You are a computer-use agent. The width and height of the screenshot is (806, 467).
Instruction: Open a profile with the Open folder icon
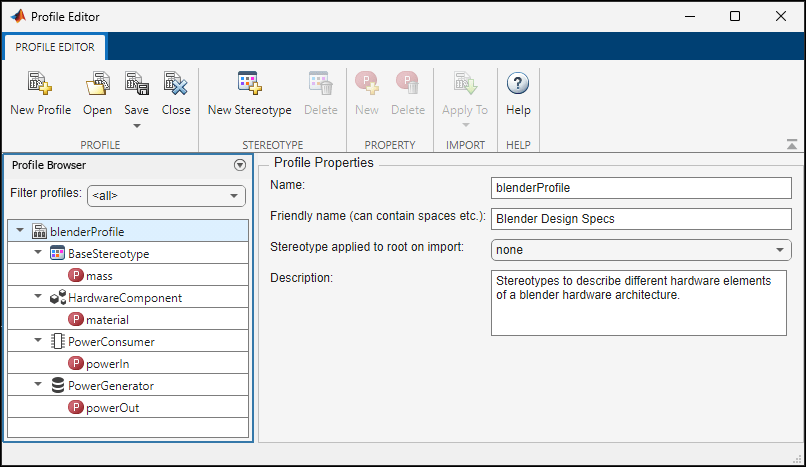(x=98, y=83)
